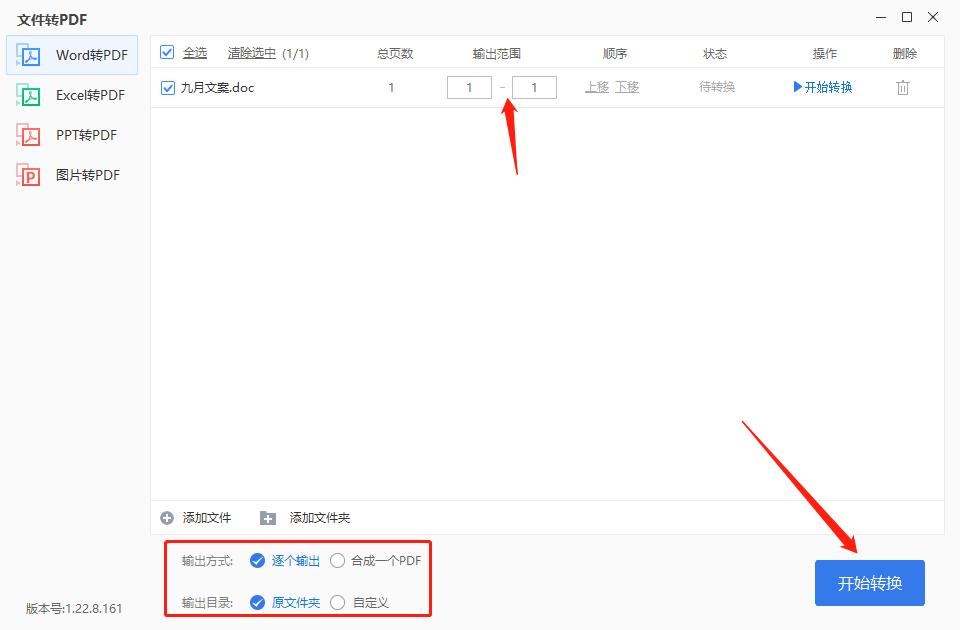The height and width of the screenshot is (630, 960).
Task: Click the 清除选中 link
Action: tap(251, 53)
